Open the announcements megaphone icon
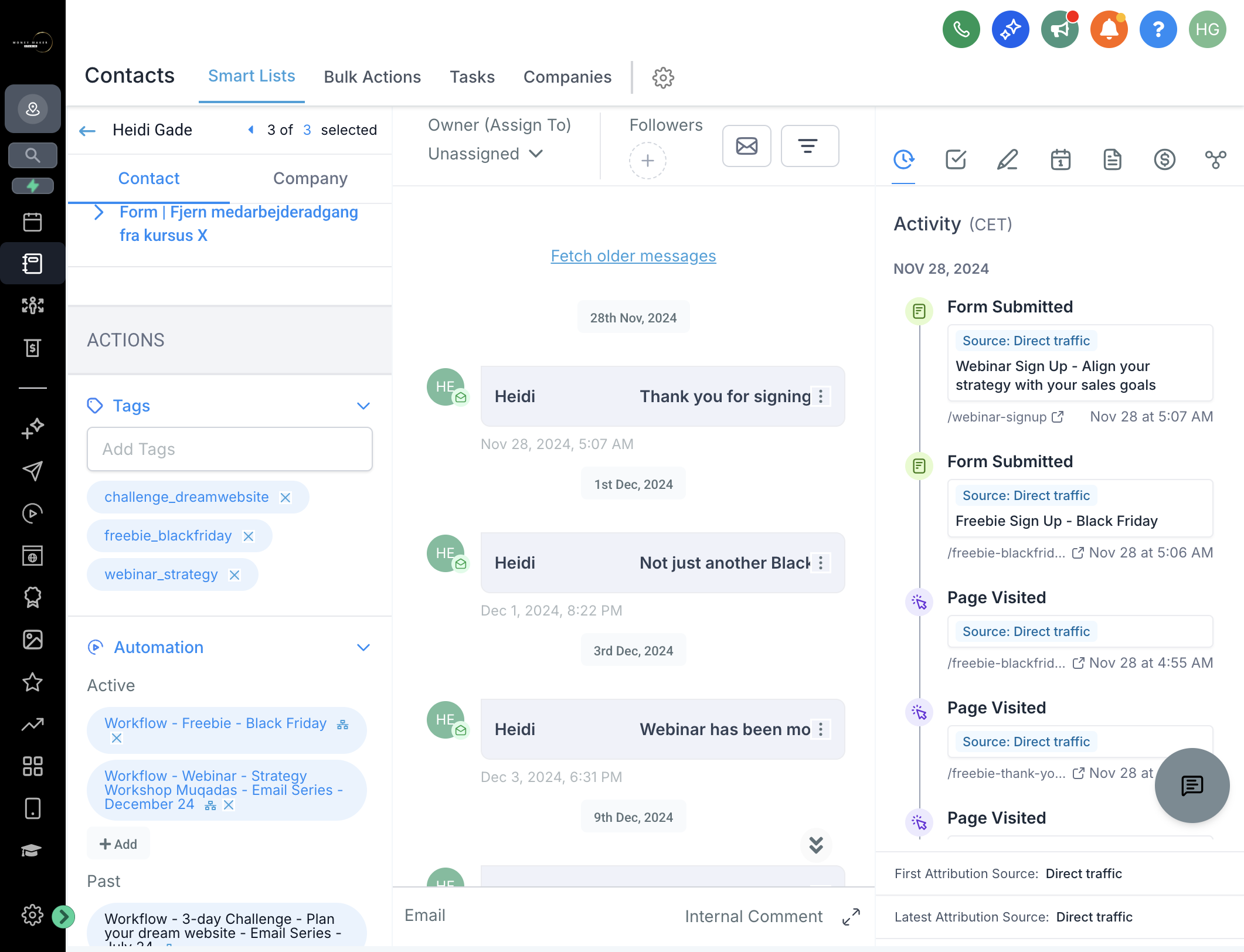1244x952 pixels. point(1059,29)
